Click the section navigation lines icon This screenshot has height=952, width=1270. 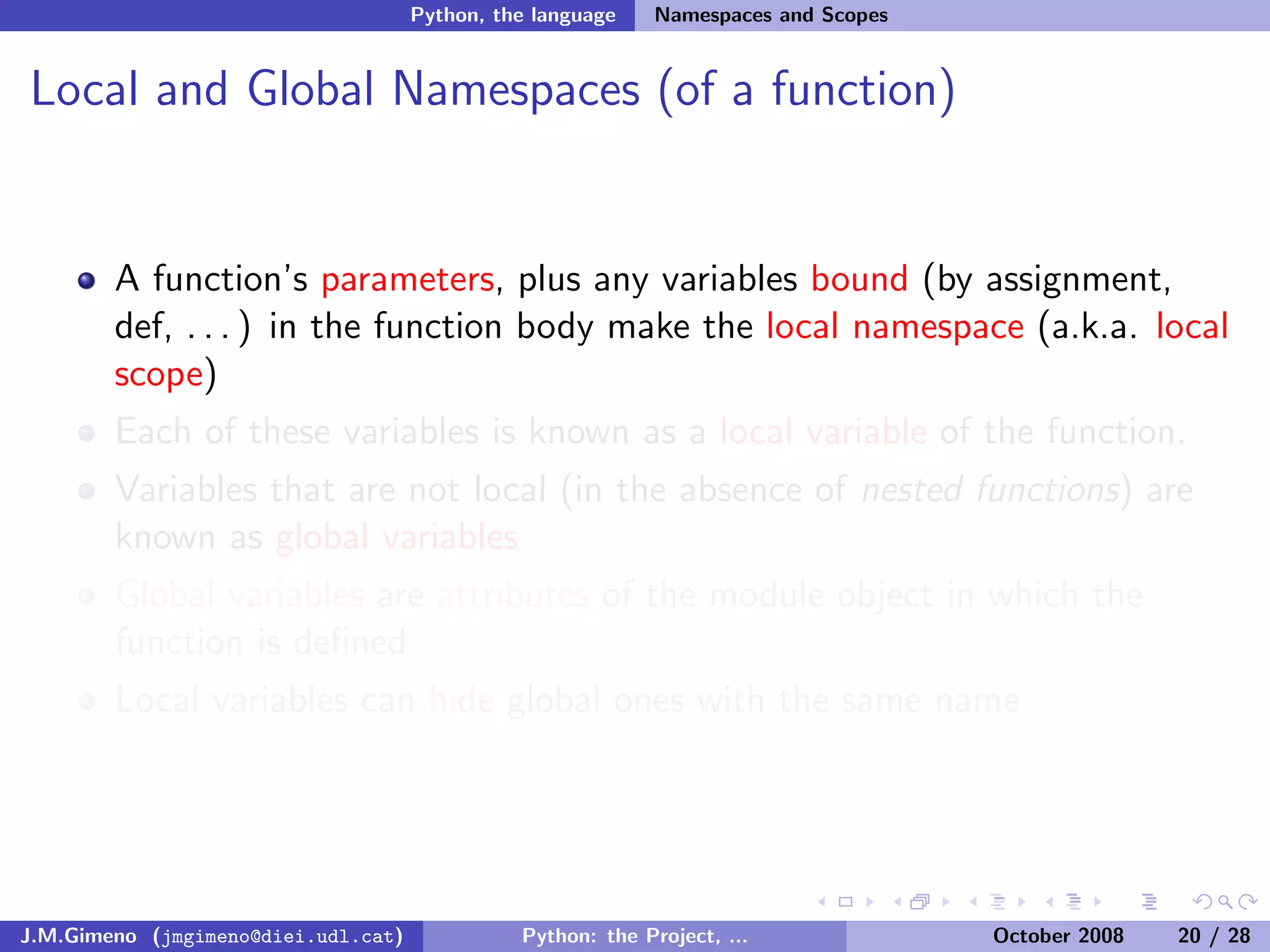click(x=1074, y=902)
